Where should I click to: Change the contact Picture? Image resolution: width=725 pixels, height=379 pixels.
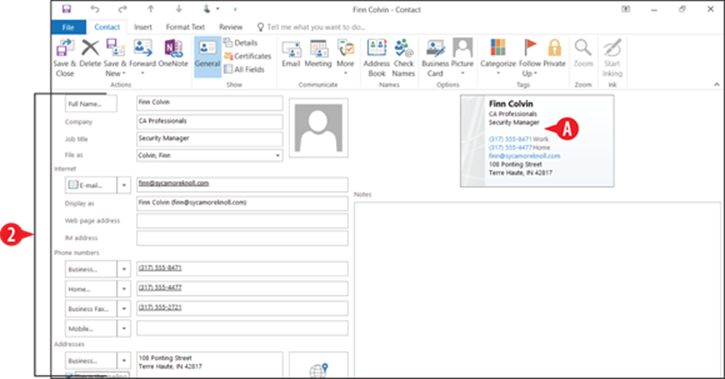[x=462, y=57]
